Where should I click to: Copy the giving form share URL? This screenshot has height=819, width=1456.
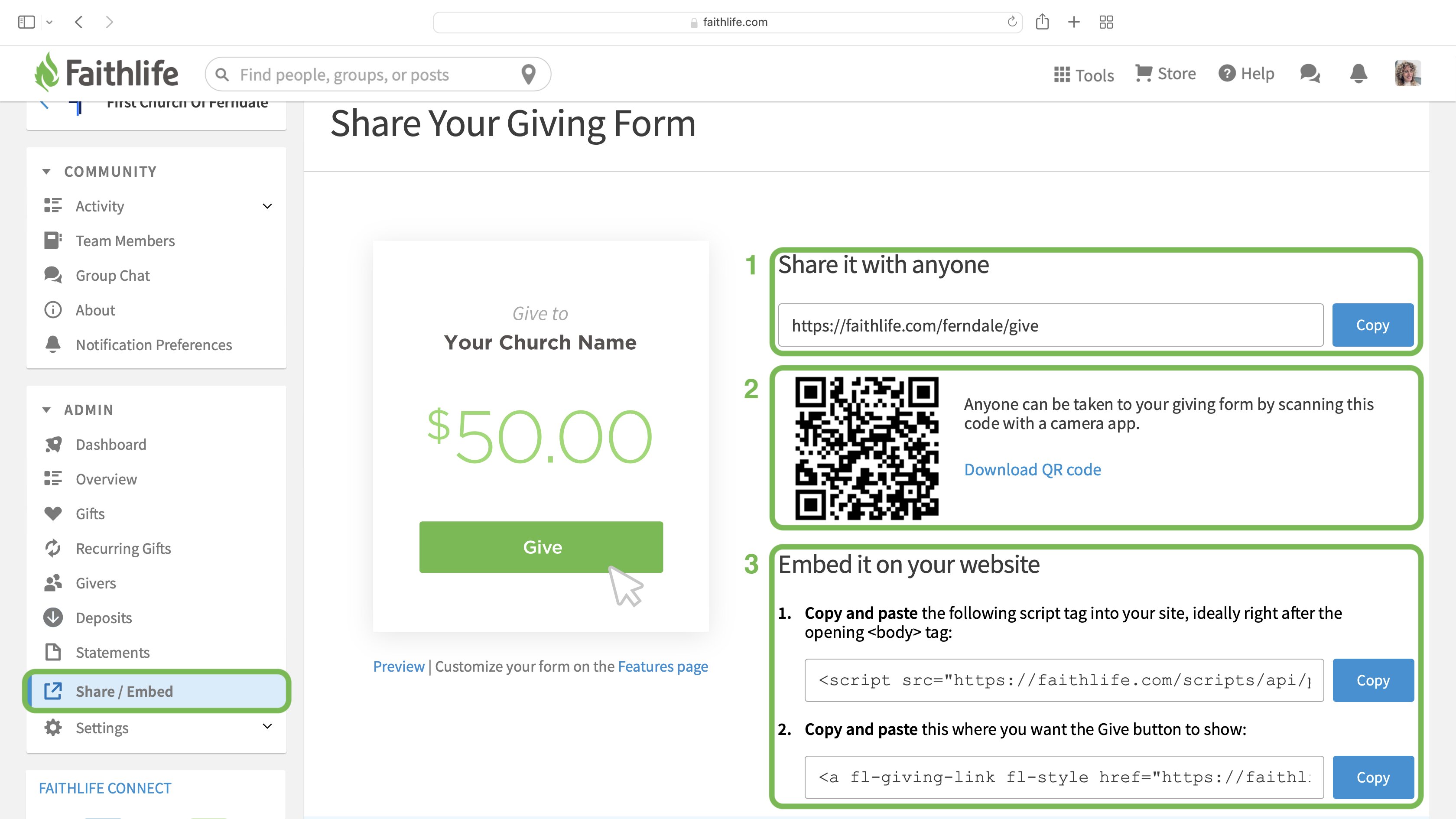click(x=1372, y=325)
